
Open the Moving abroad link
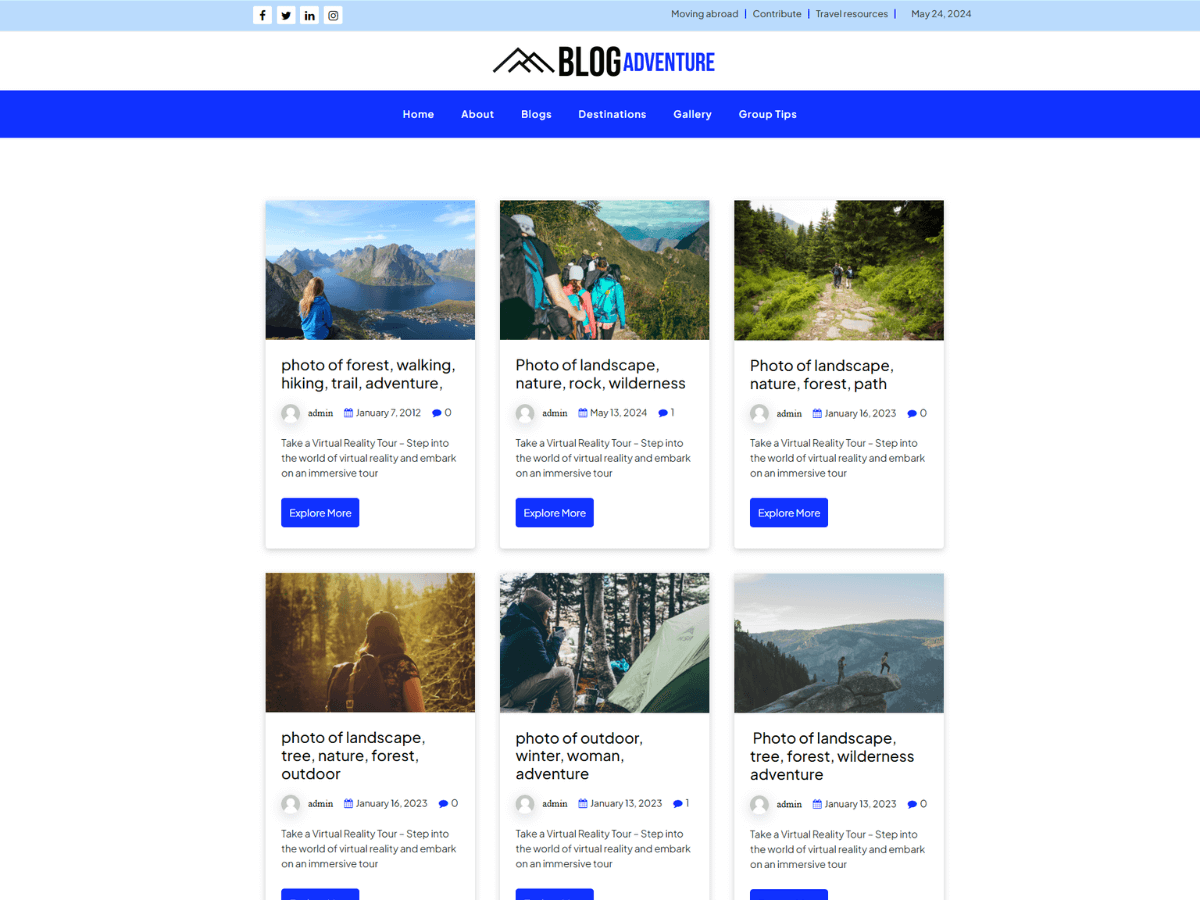[x=704, y=14]
